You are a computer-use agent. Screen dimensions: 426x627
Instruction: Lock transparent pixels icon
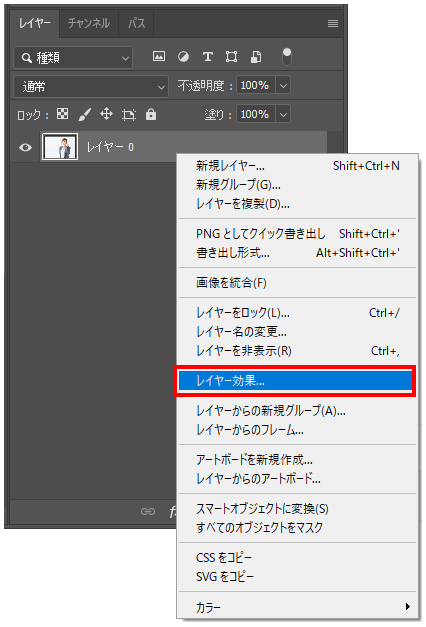coord(62,114)
